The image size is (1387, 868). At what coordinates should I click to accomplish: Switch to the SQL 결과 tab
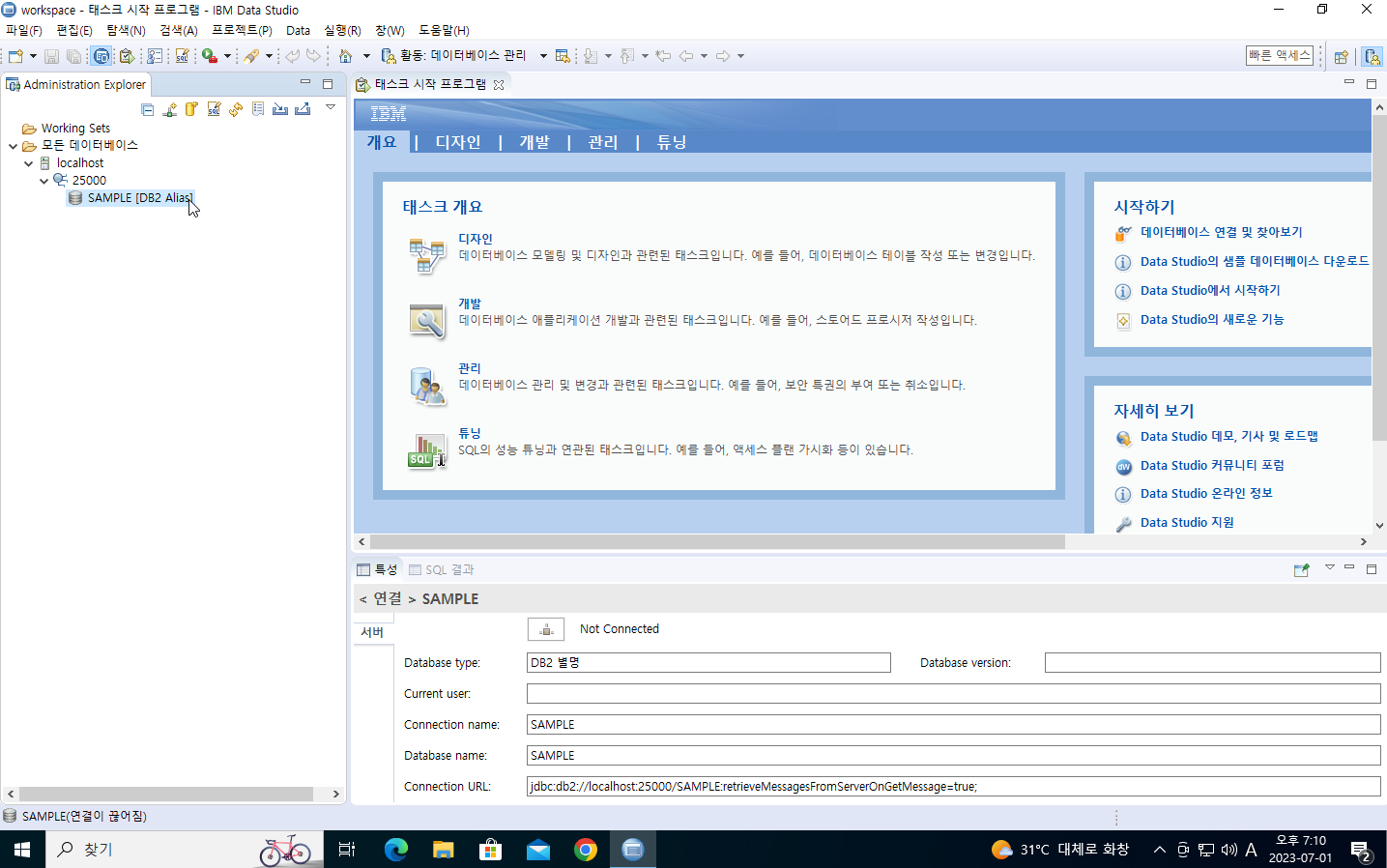coord(442,570)
